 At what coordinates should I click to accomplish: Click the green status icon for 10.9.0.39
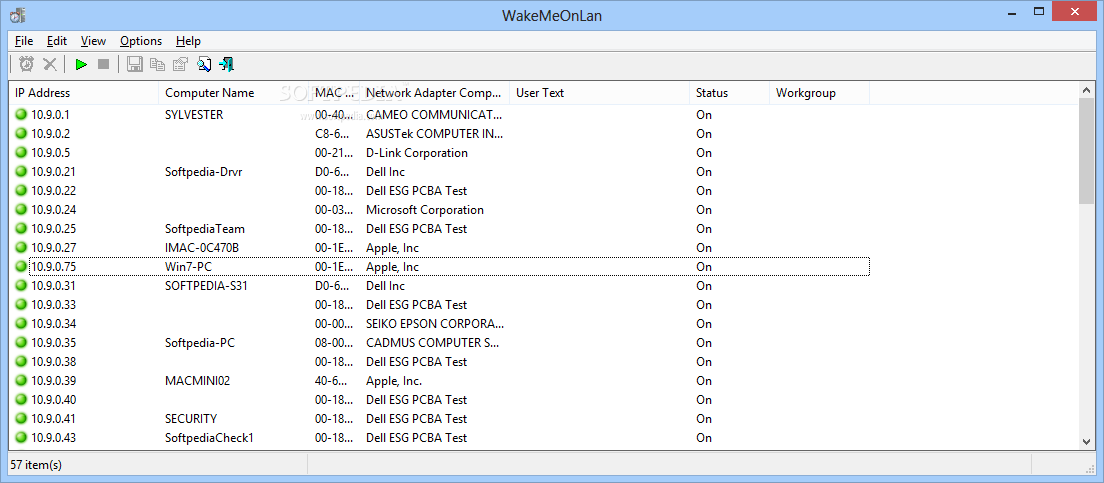pyautogui.click(x=20, y=380)
